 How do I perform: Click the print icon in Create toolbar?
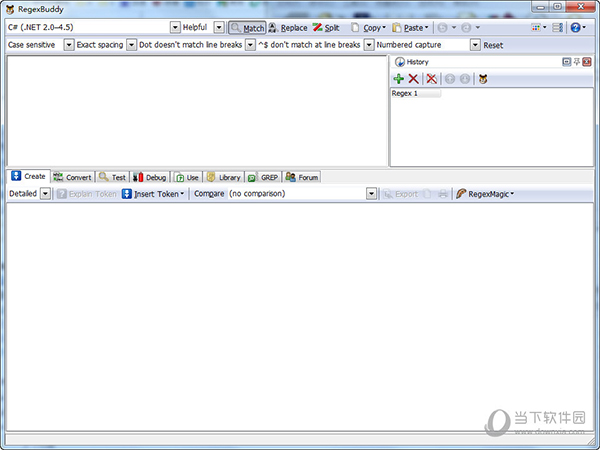coord(443,194)
